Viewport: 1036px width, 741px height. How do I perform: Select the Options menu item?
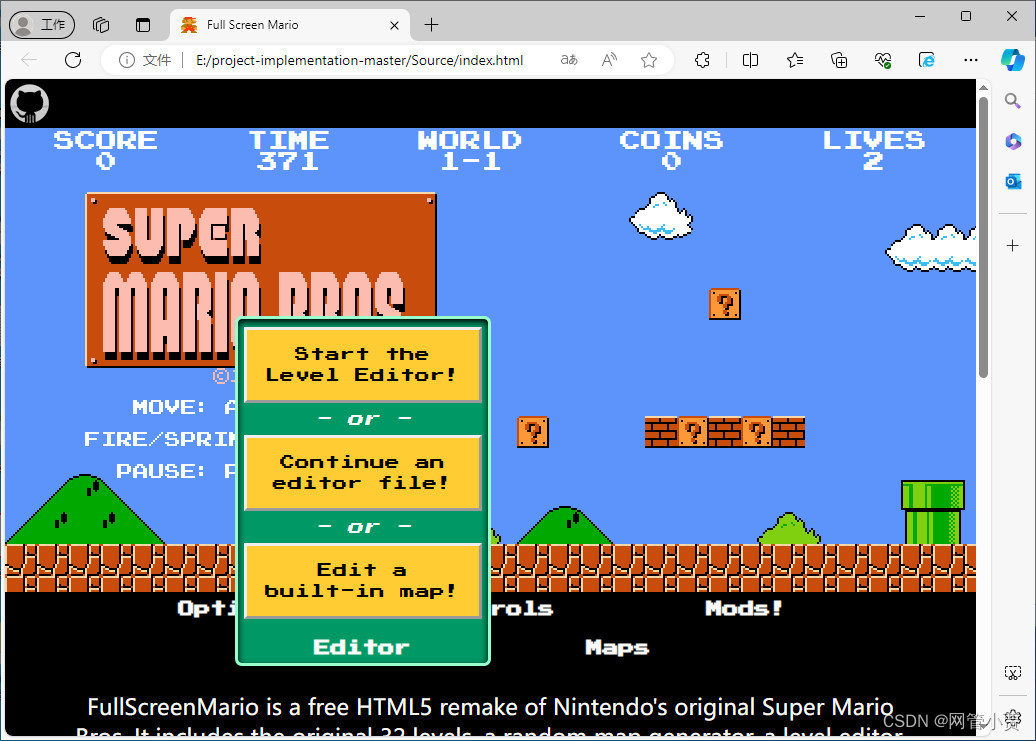point(206,608)
